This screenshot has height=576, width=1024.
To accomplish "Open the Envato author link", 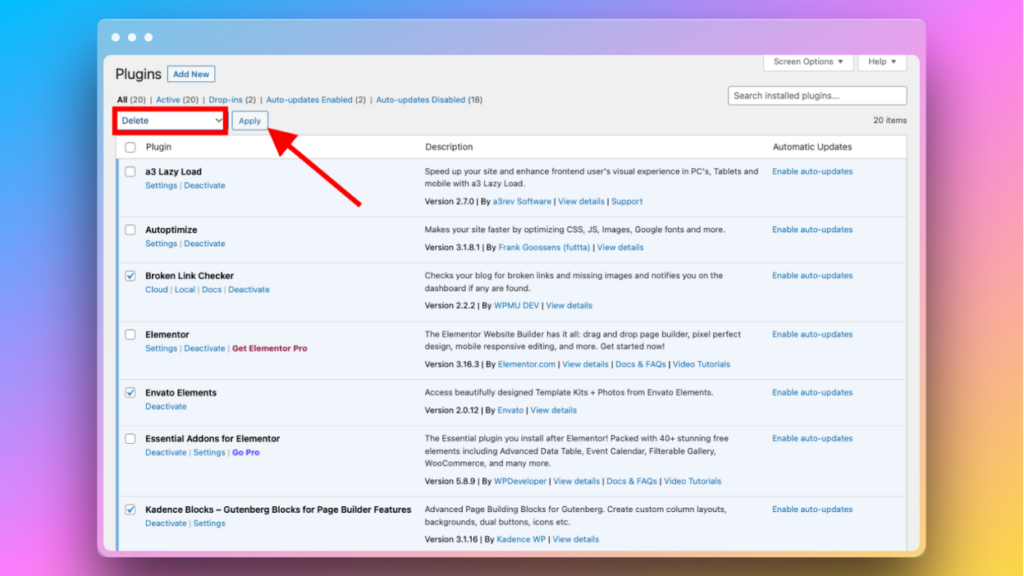I will pyautogui.click(x=511, y=410).
